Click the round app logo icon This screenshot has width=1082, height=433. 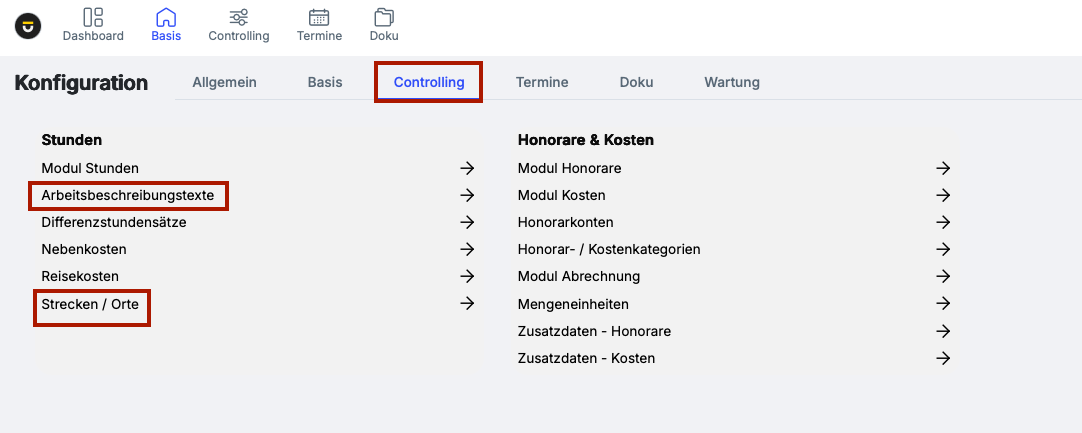point(28,26)
